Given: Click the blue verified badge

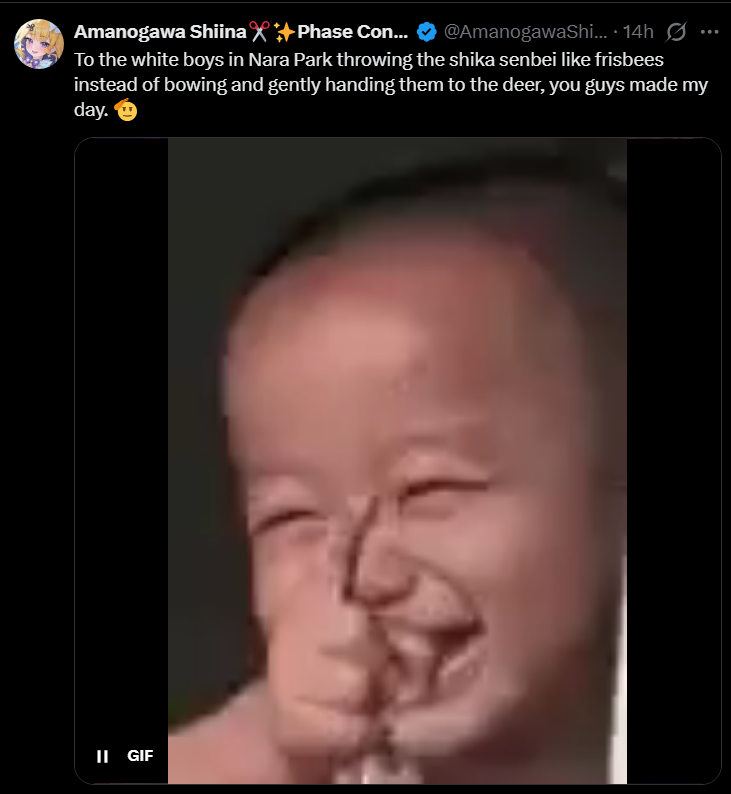Looking at the screenshot, I should click(x=426, y=32).
